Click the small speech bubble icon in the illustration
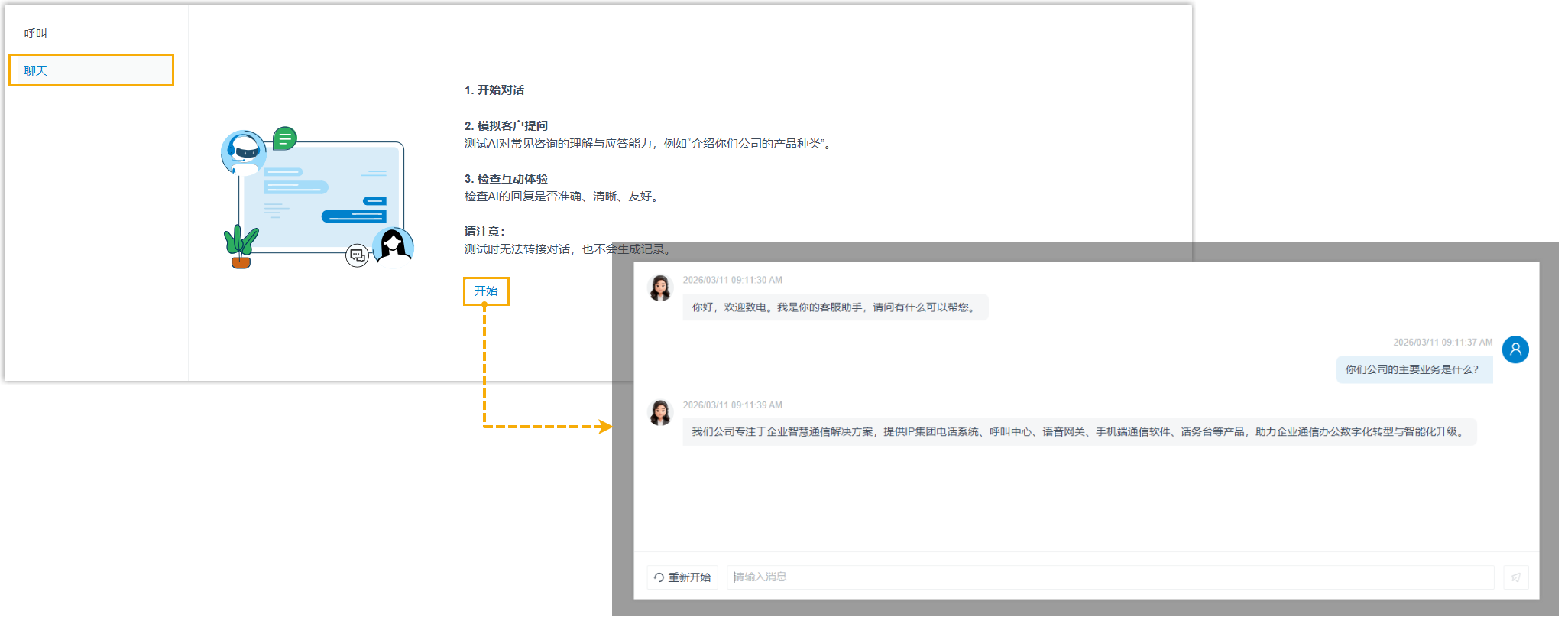Screen dimensions: 1568x624 click(357, 255)
